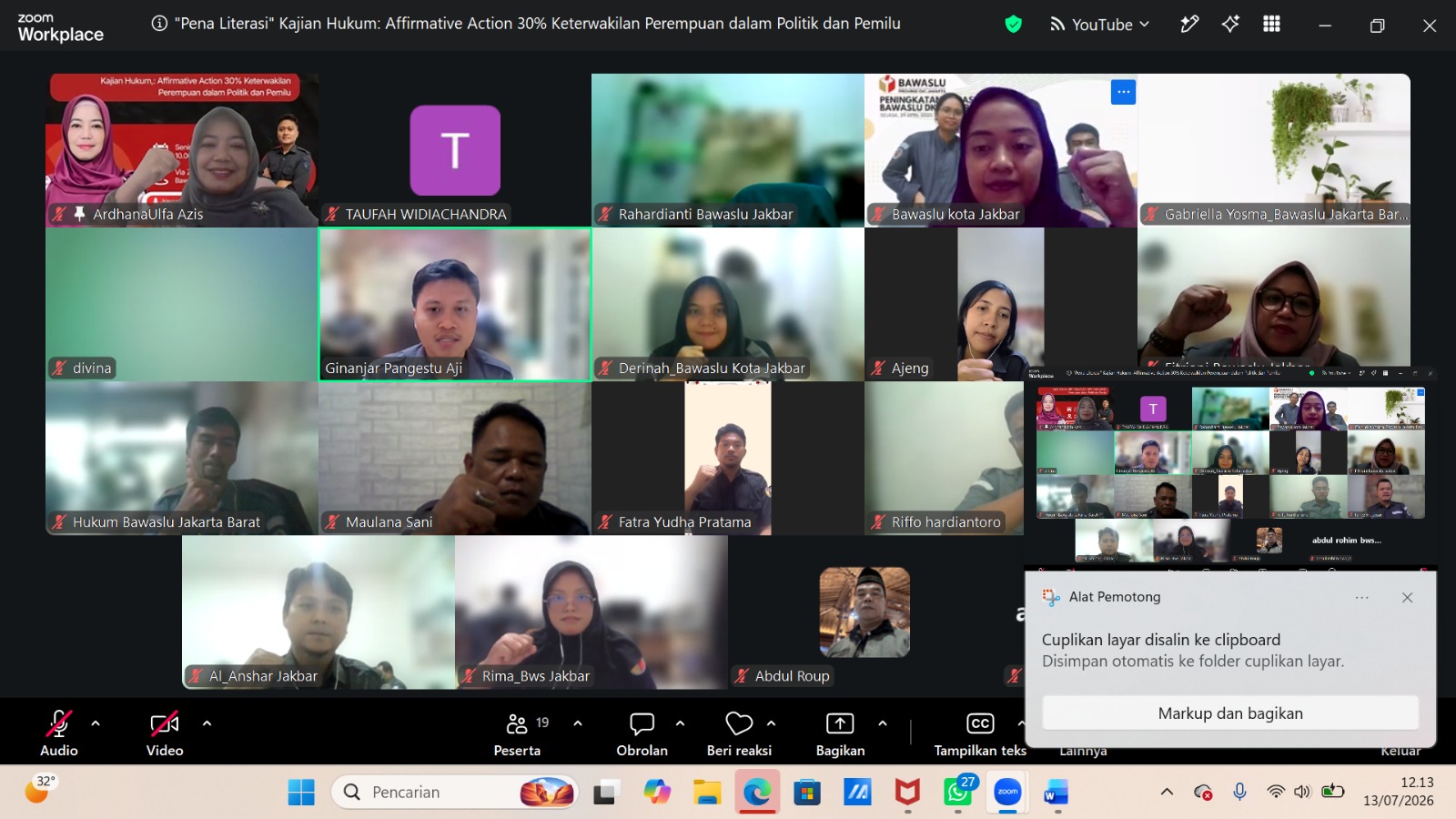Click Markup dan bagikan button
Viewport: 1456px width, 819px height.
1230,713
